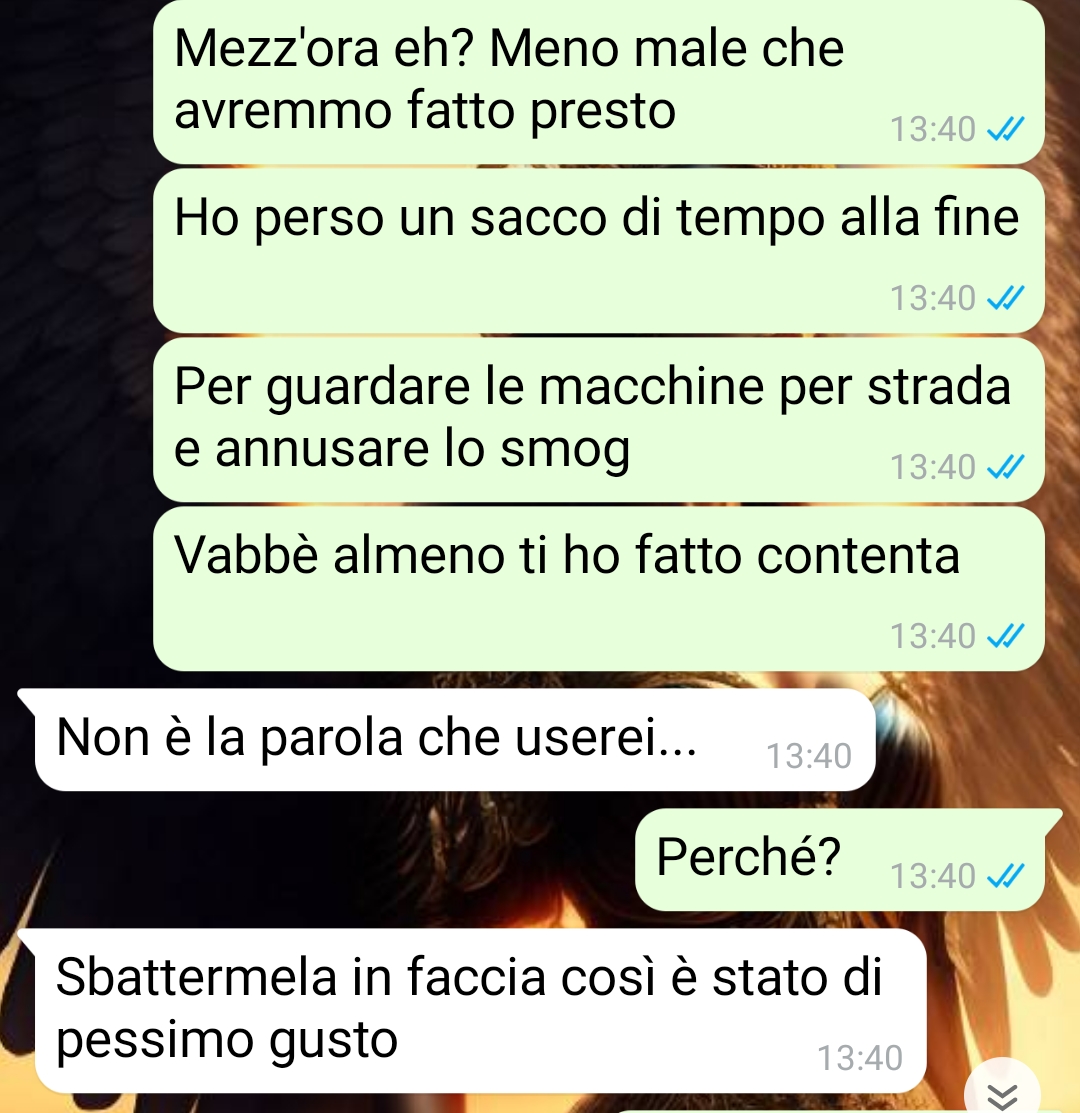The image size is (1080, 1113).
Task: Tap 13:40 timestamp on 'pessimo gusto' message
Action: tap(860, 1058)
